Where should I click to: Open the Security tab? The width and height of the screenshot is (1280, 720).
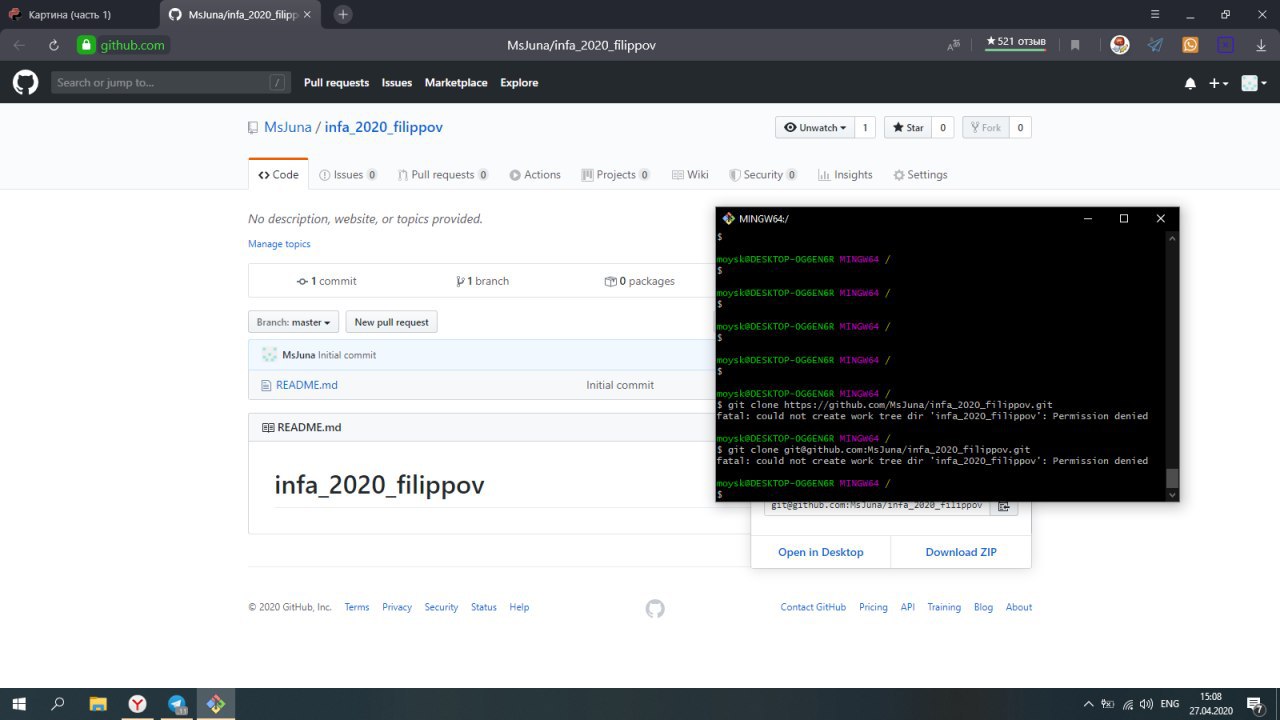[762, 174]
